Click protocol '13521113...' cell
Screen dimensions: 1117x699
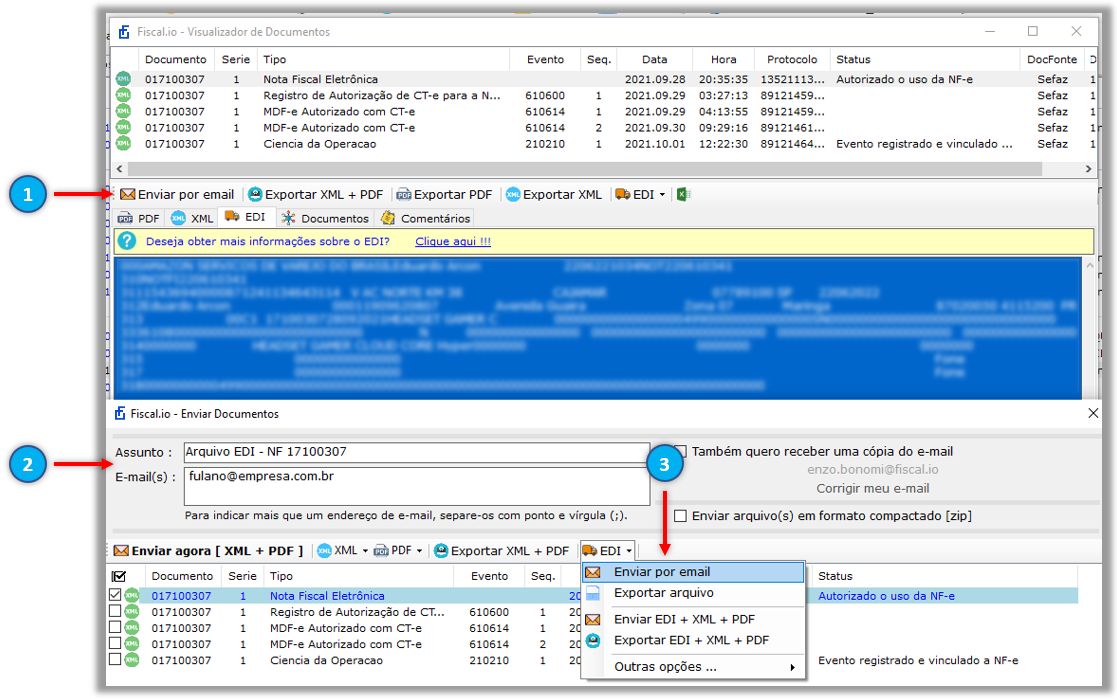tap(792, 79)
